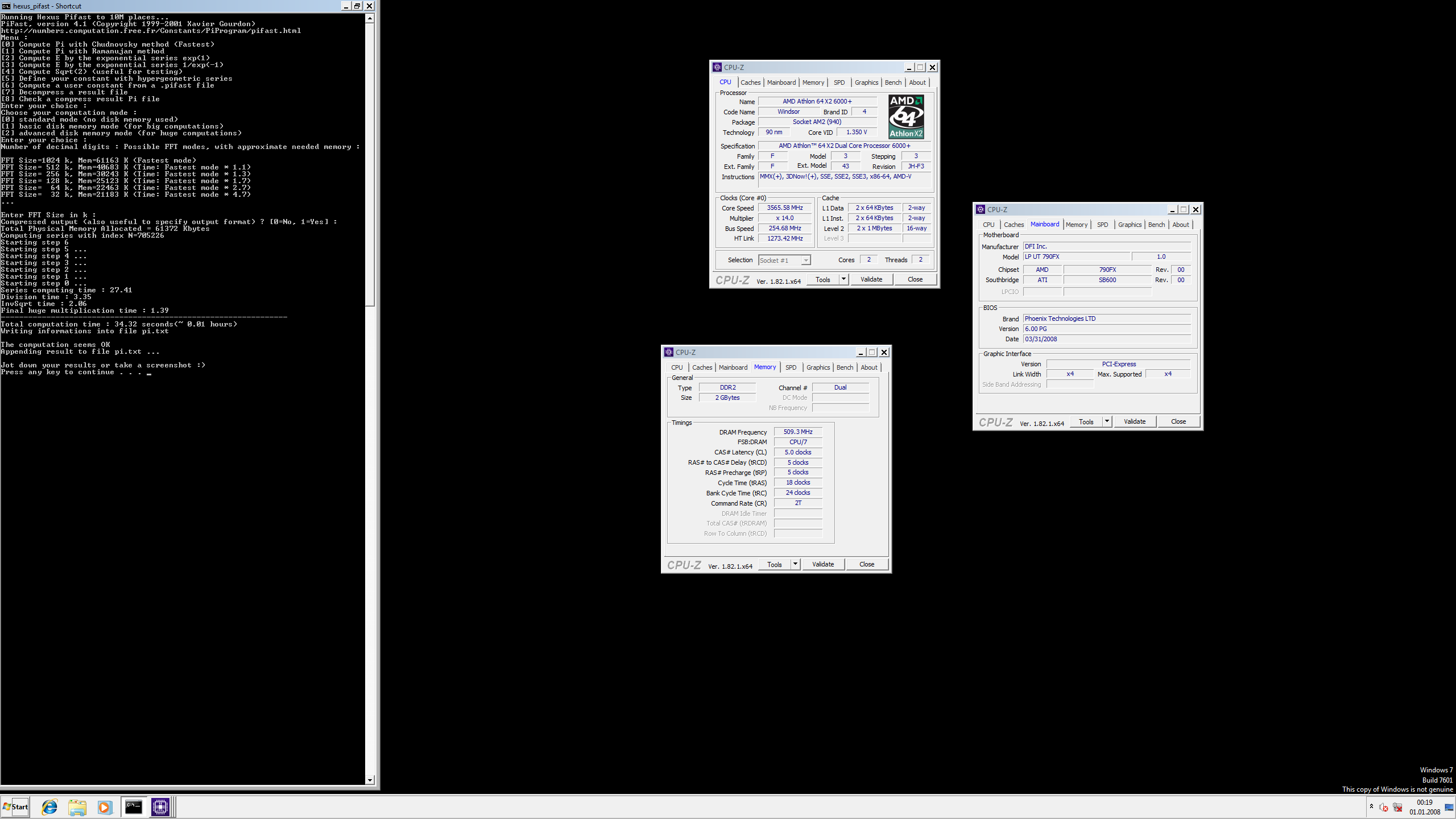
Task: Click the CPU-Z title icon of the Processor window
Action: coord(717,67)
